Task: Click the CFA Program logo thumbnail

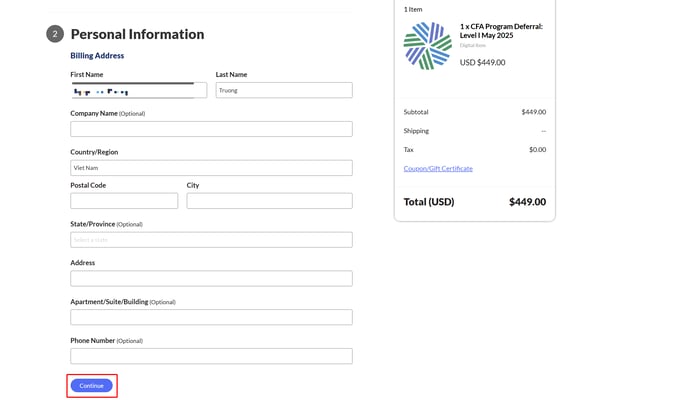Action: click(x=427, y=46)
